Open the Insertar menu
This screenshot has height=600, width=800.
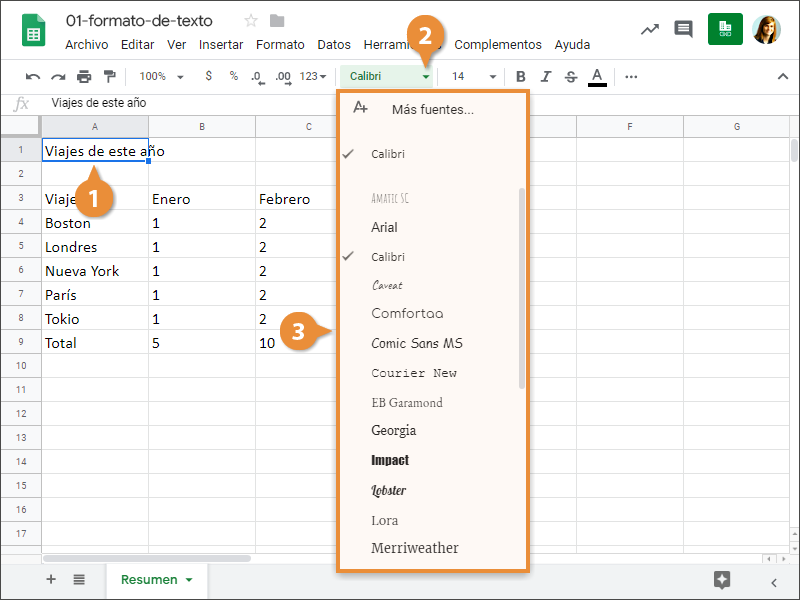[x=221, y=45]
